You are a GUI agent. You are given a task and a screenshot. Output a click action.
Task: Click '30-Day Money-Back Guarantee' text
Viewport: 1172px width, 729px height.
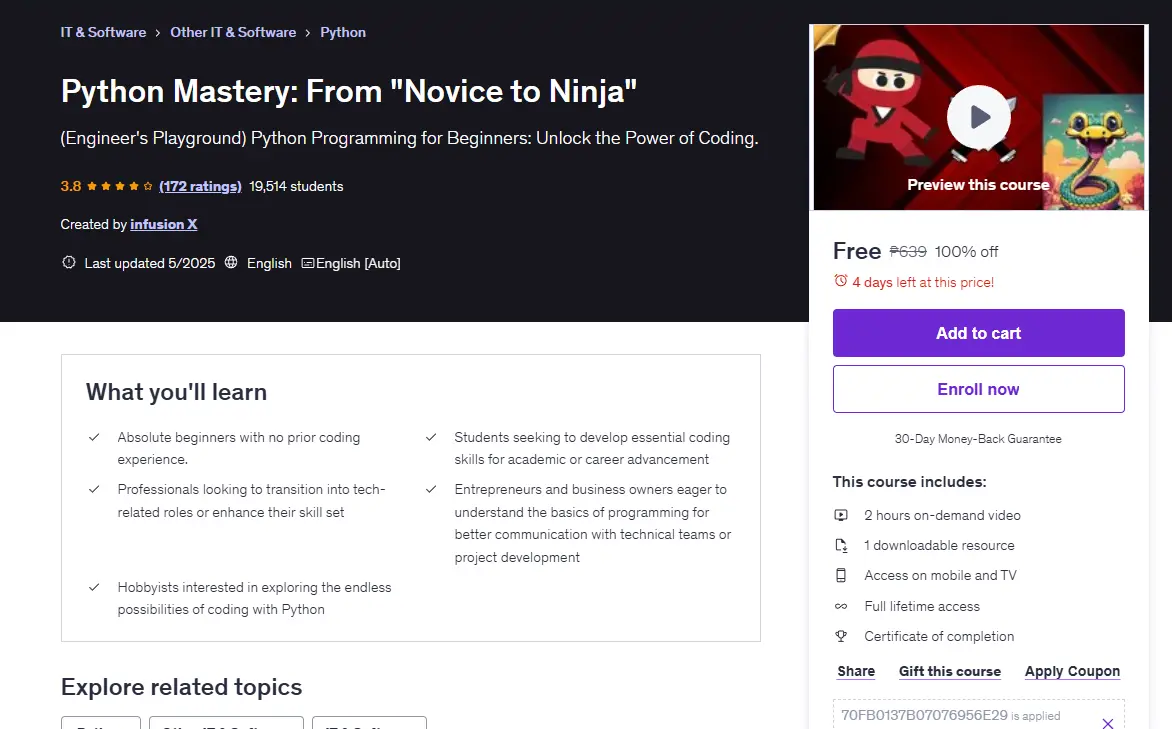978,439
